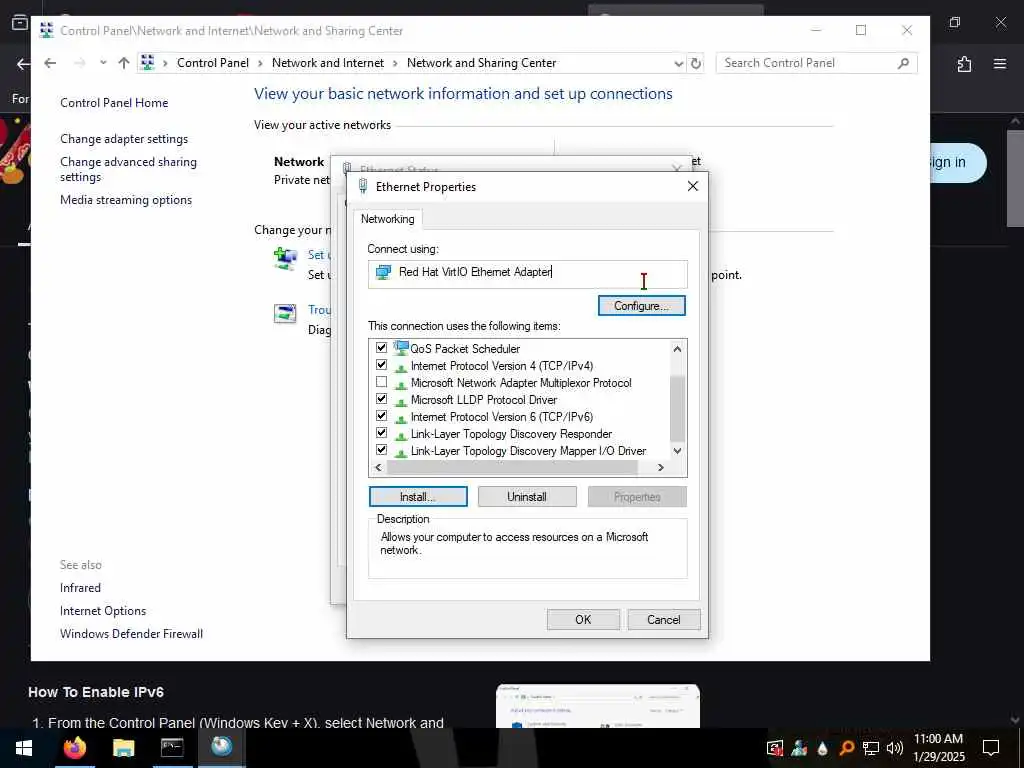This screenshot has width=1024, height=768.
Task: Click the up arrow of items list scrollbar
Action: pyautogui.click(x=677, y=349)
